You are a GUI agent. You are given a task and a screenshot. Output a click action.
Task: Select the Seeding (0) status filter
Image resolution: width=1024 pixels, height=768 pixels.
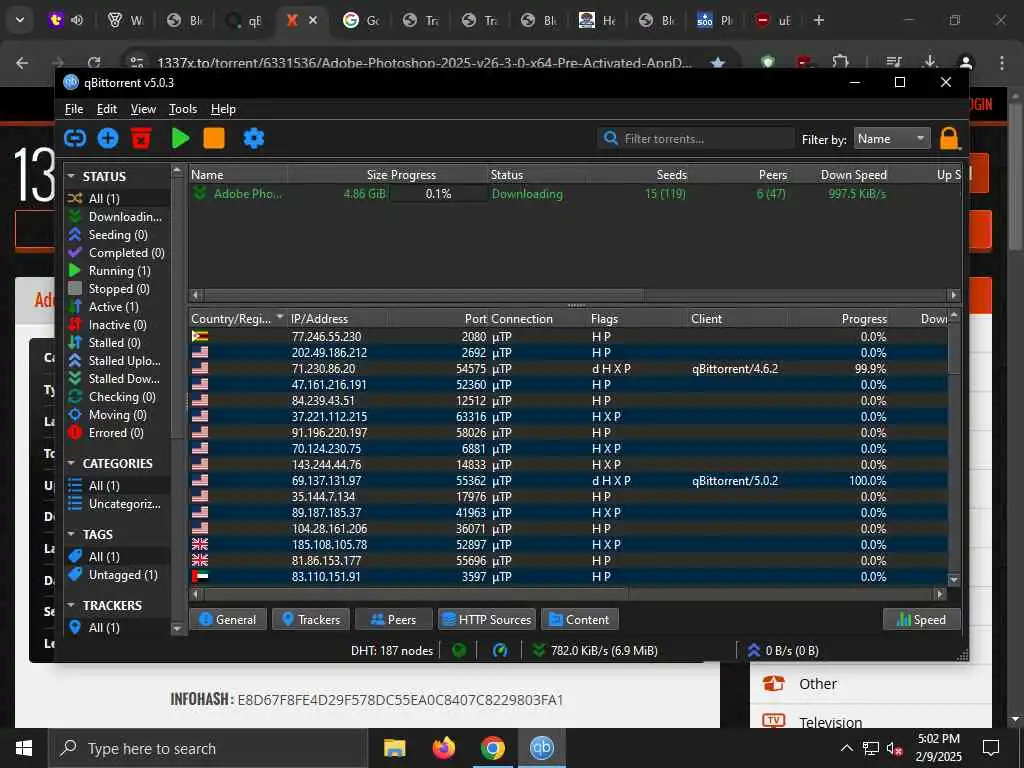coord(116,234)
